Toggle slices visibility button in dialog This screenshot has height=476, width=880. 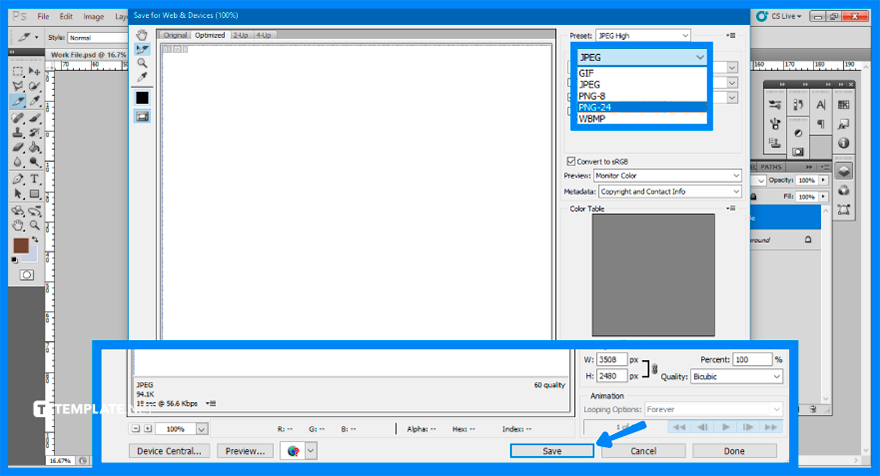pyautogui.click(x=142, y=116)
